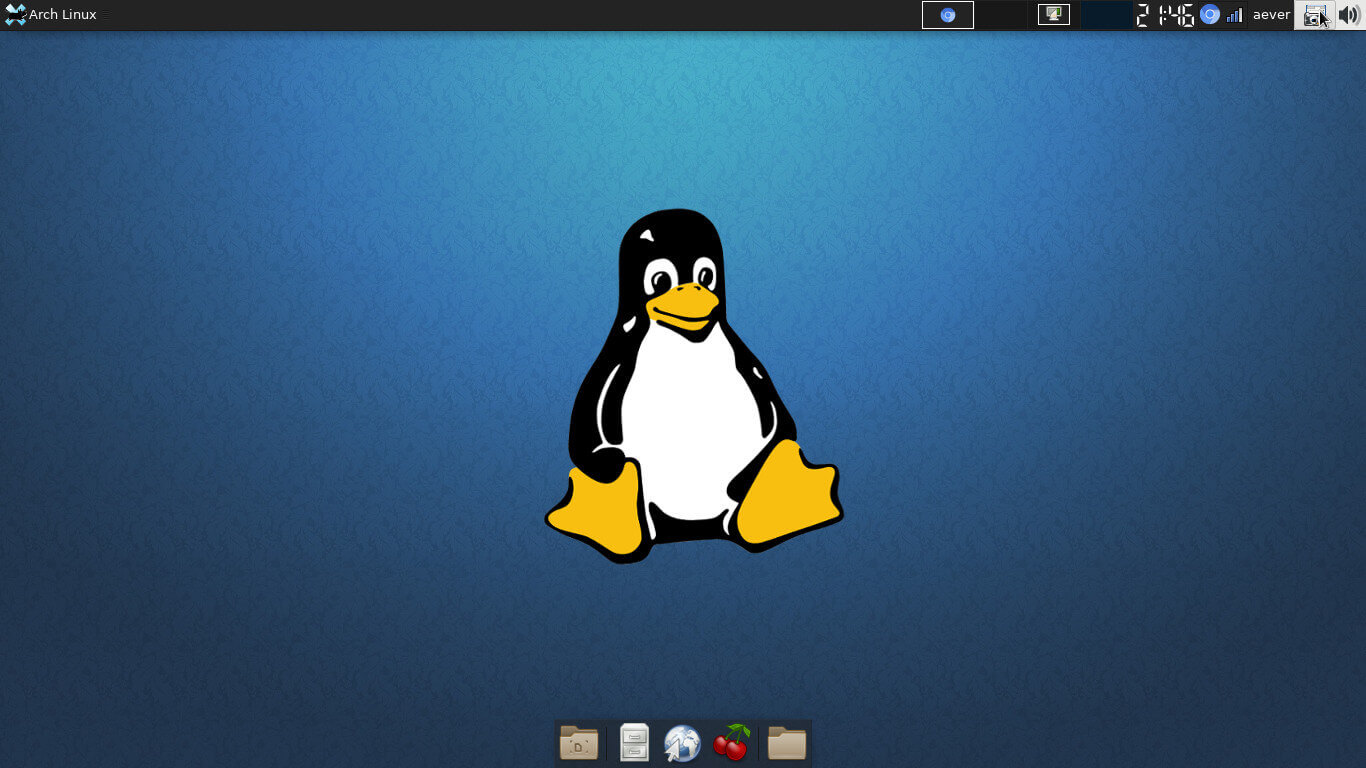Click the grip handle beside Arch Linux
The height and width of the screenshot is (768, 1366).
click(105, 15)
